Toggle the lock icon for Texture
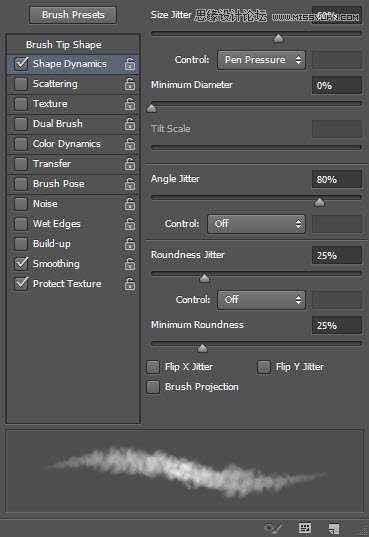This screenshot has height=537, width=369. 130,104
